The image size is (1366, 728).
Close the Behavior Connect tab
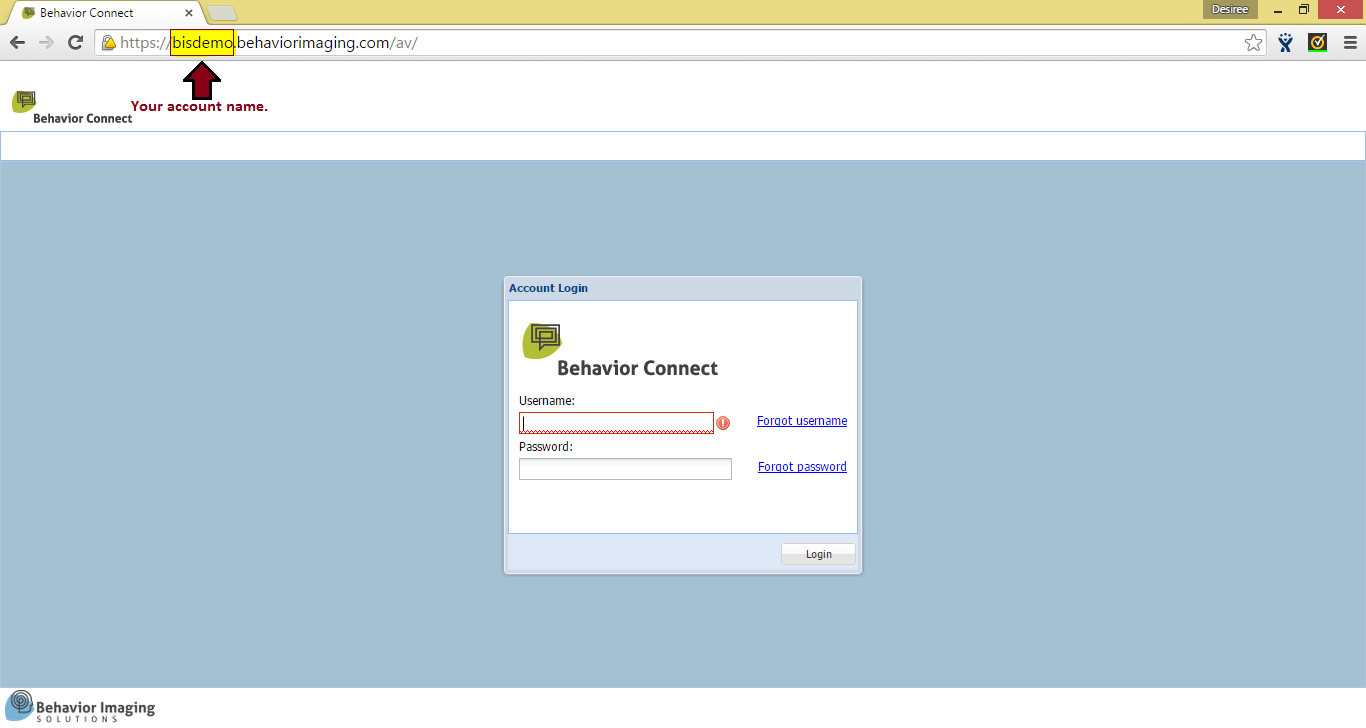pyautogui.click(x=189, y=13)
